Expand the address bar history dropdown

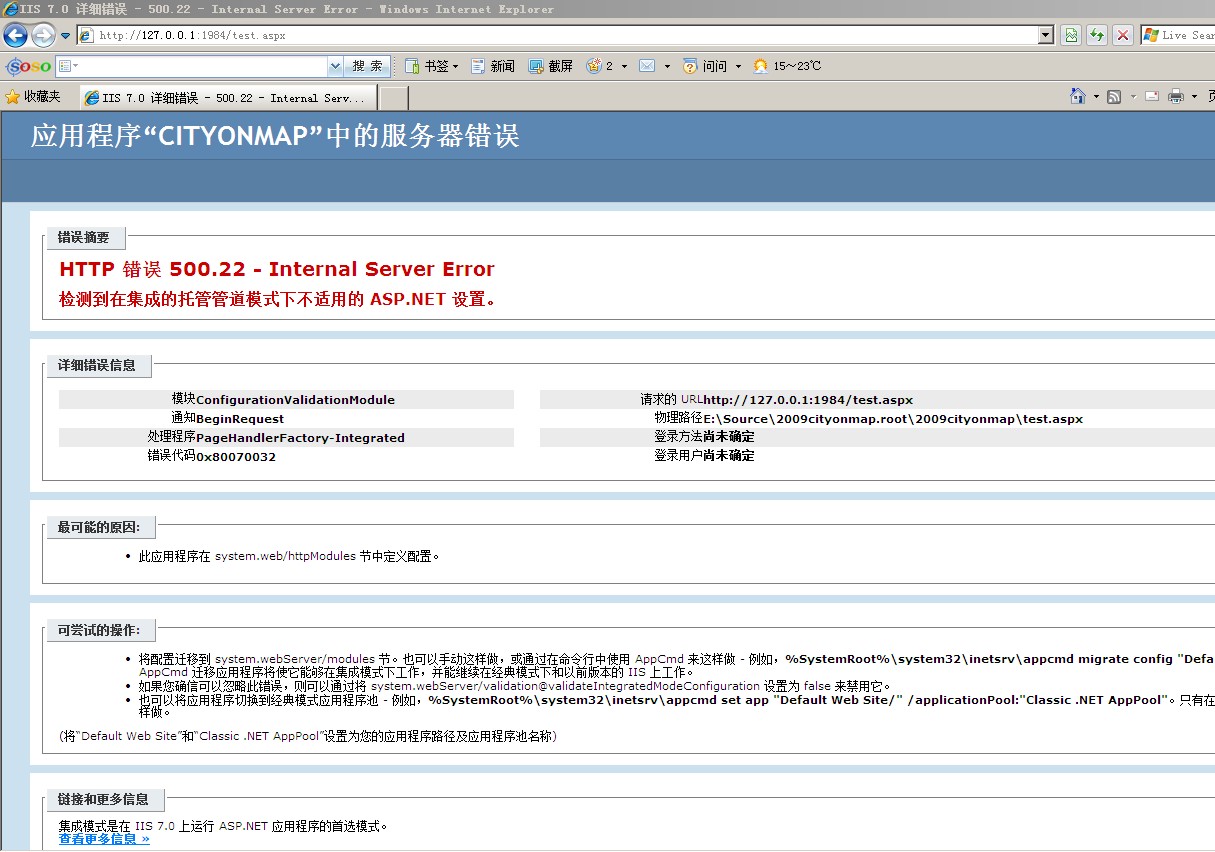(x=1046, y=35)
